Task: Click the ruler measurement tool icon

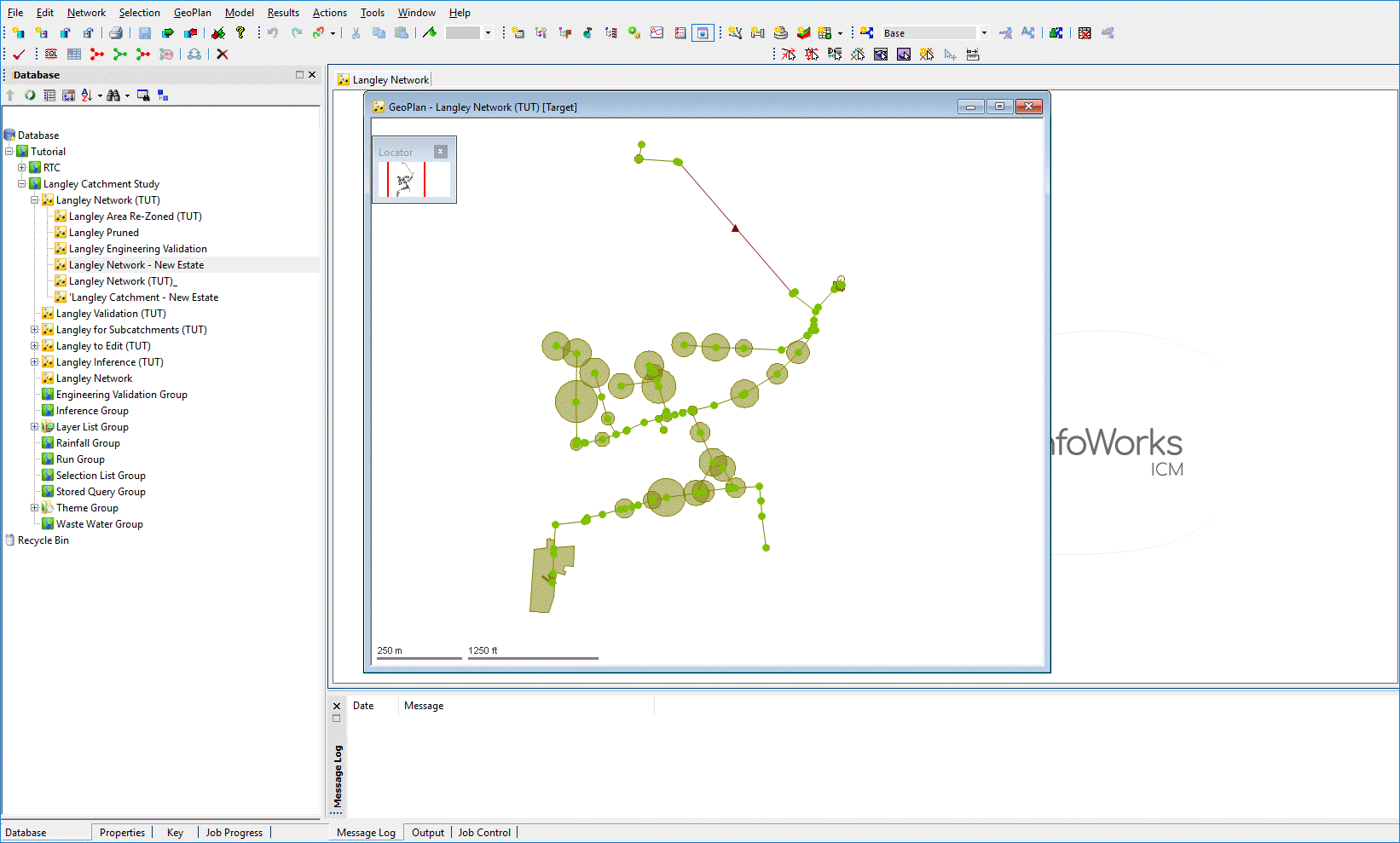Action: point(973,55)
